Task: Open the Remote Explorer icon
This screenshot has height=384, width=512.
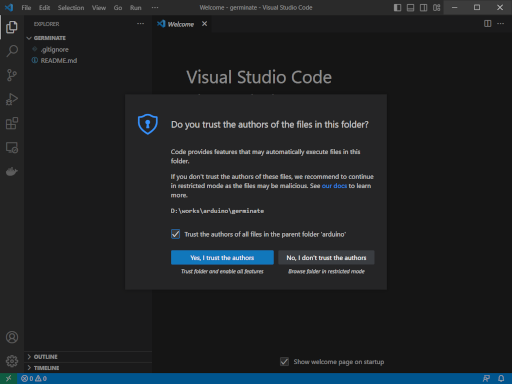Action: 12,147
